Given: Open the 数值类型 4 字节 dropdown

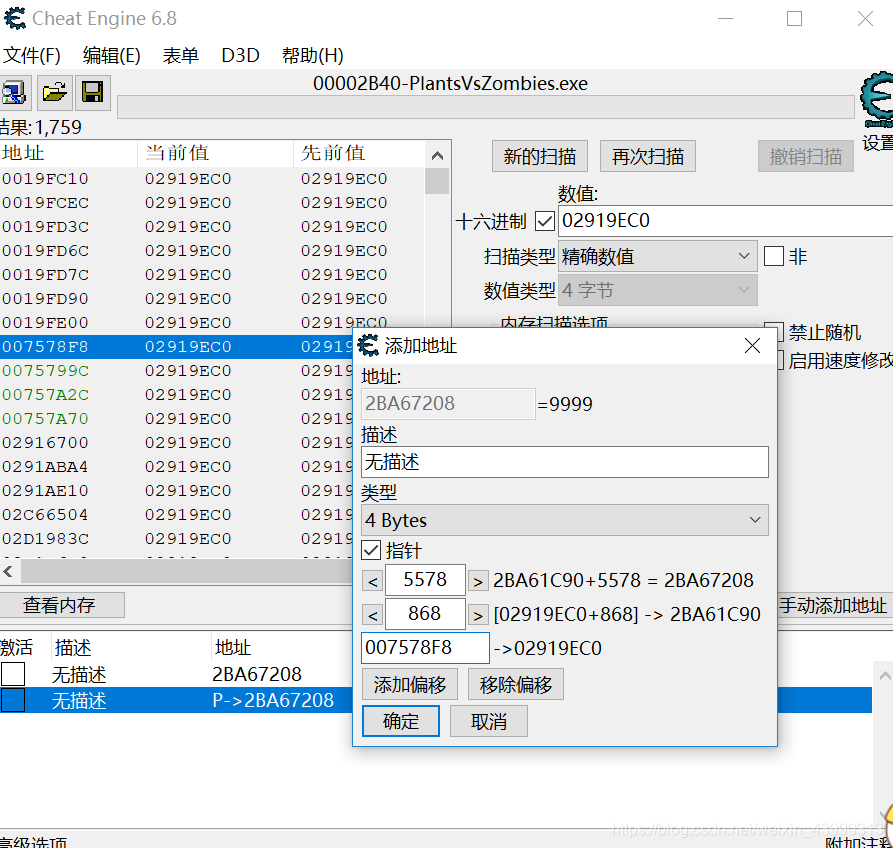Looking at the screenshot, I should click(x=658, y=290).
